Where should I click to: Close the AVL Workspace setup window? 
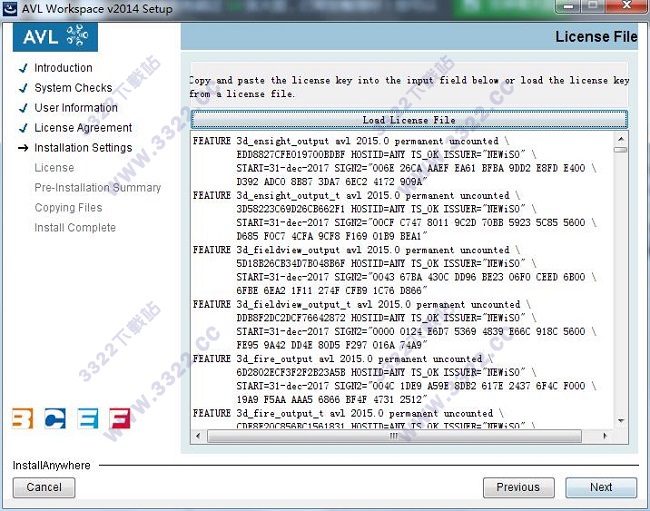click(627, 6)
